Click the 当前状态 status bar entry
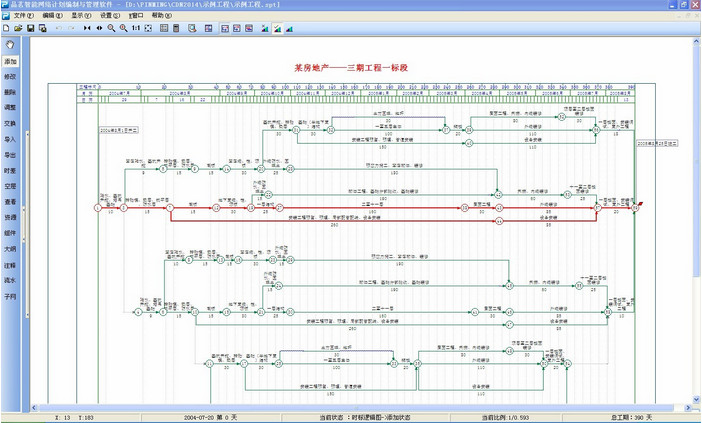The image size is (702, 423). pos(365,418)
